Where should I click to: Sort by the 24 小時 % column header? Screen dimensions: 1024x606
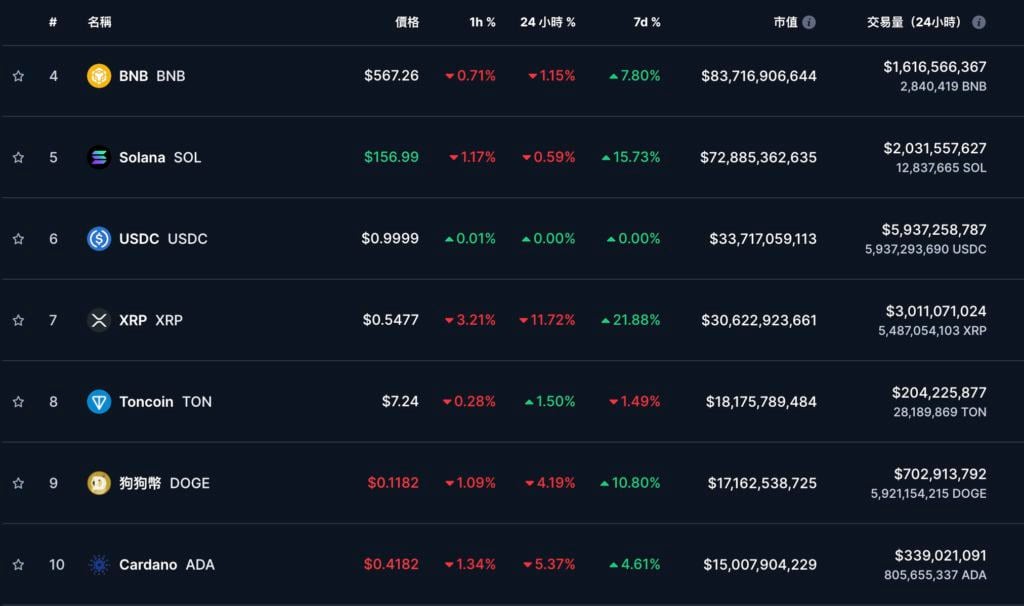pos(547,22)
